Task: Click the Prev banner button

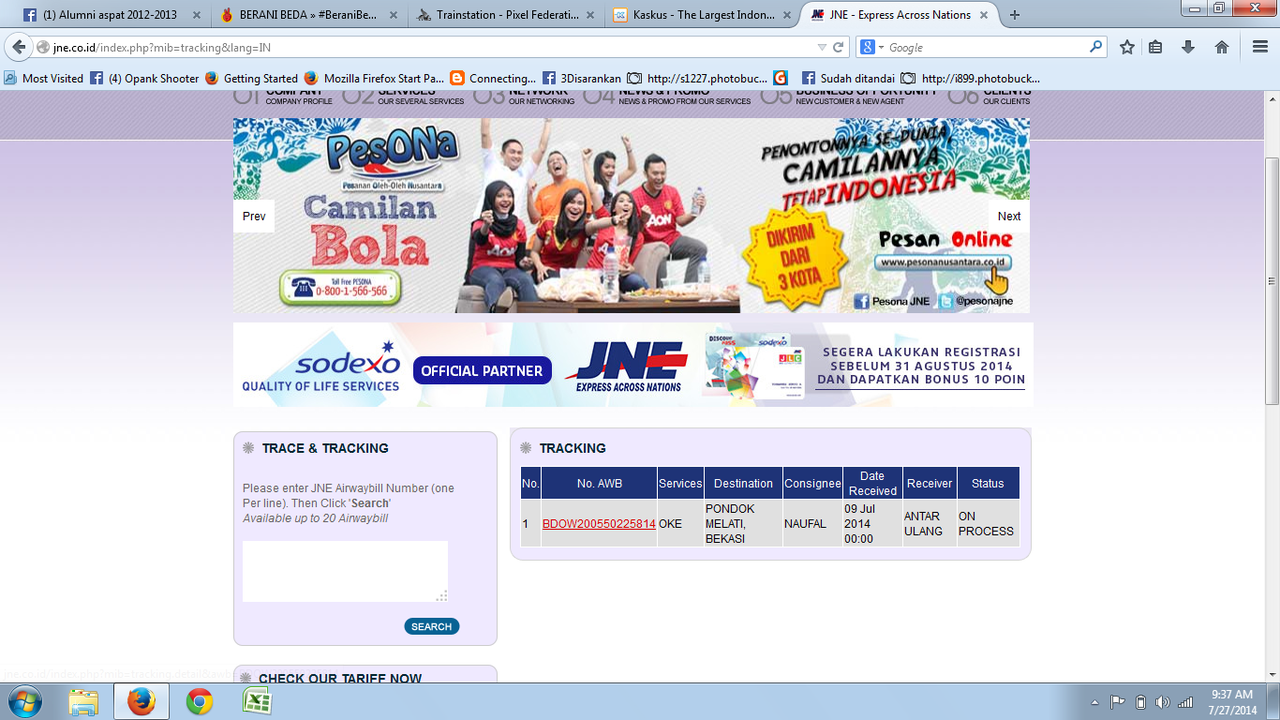Action: (x=254, y=216)
